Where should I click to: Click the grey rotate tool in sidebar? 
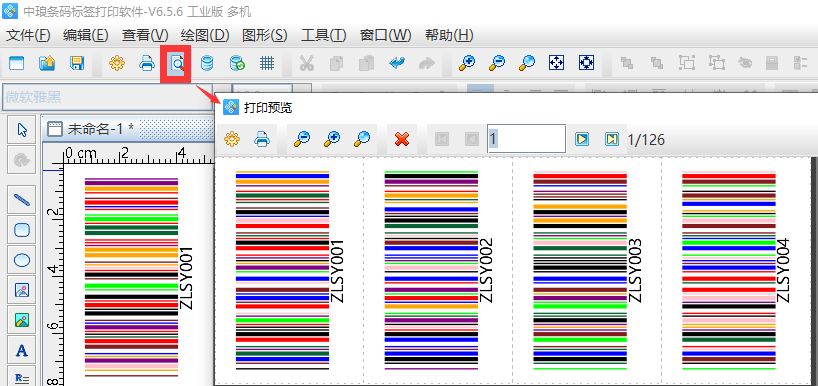[x=22, y=160]
